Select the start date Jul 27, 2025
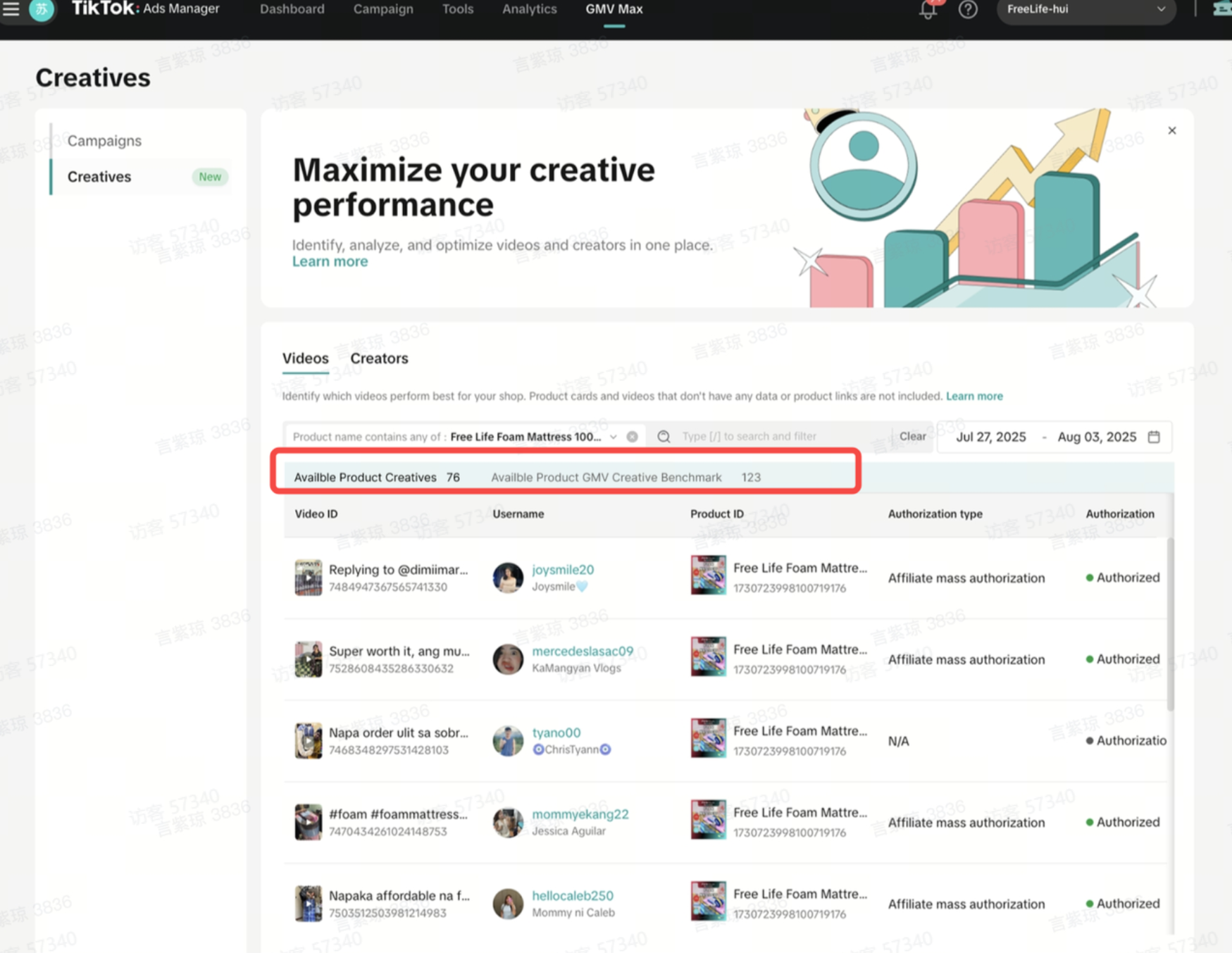This screenshot has width=1232, height=953. click(x=990, y=437)
